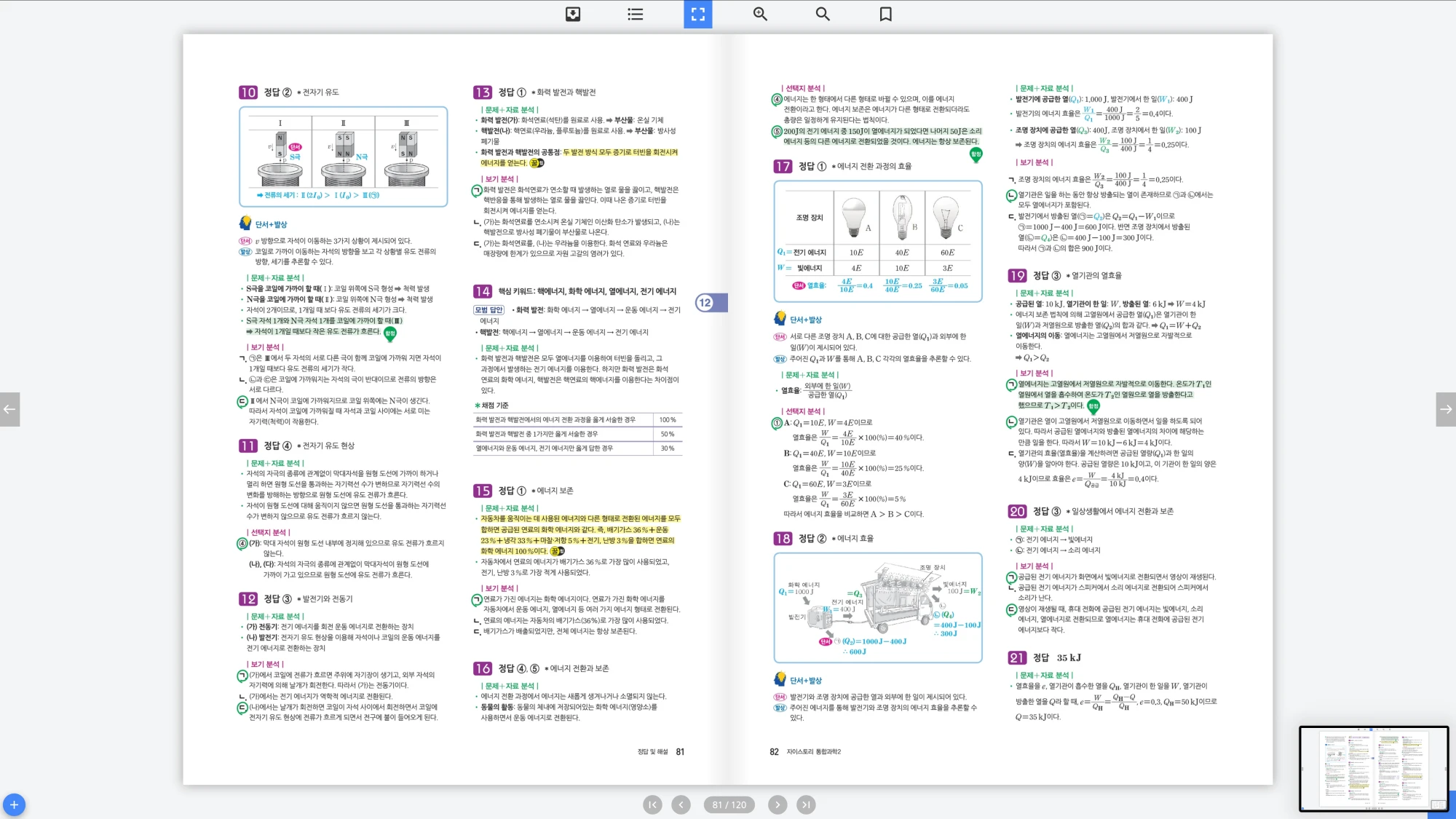Click the 81 / 120 page indicator
Screen dimensions: 1456x819
tap(729, 804)
